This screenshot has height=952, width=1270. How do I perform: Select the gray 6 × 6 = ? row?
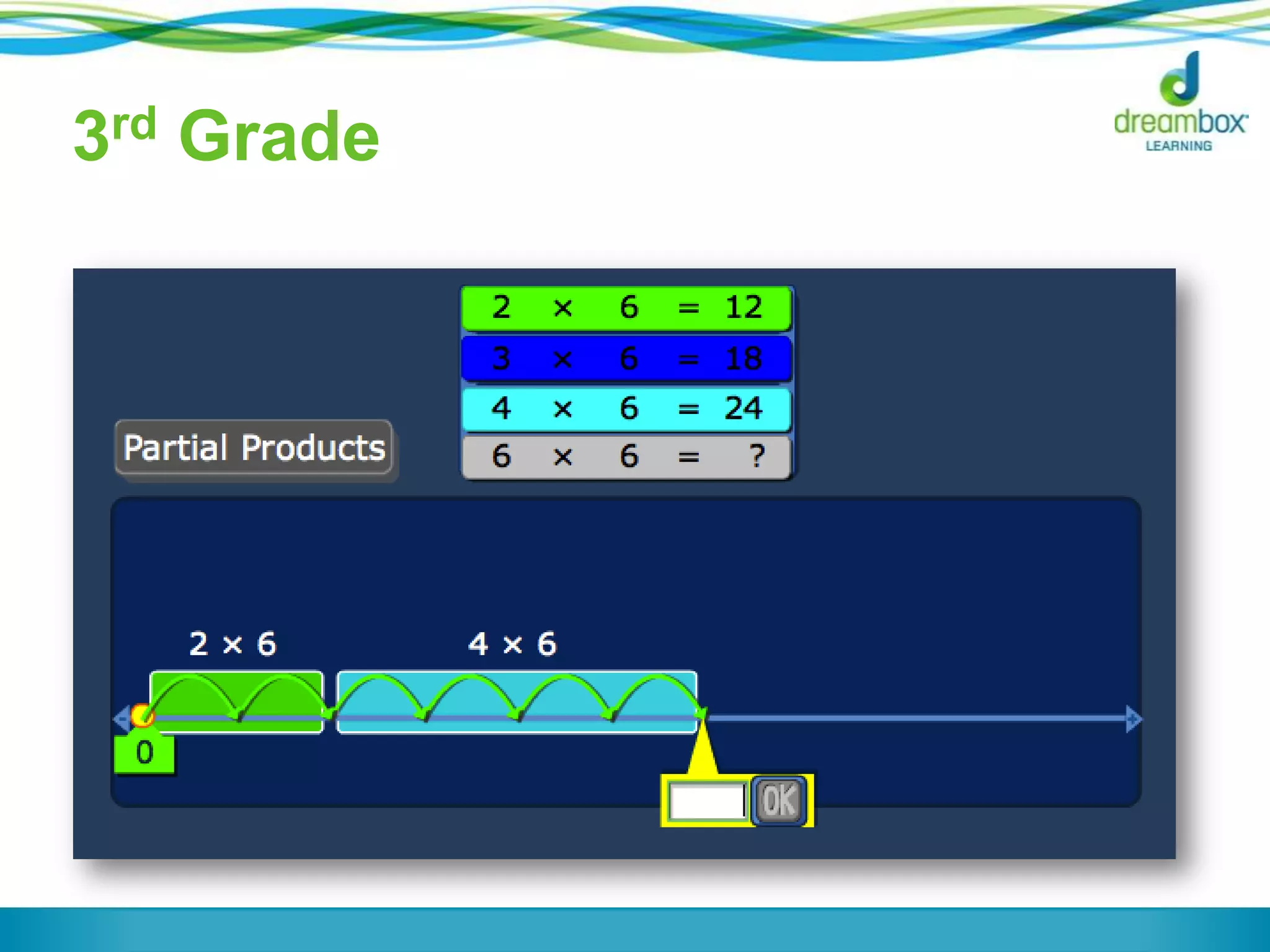click(626, 457)
